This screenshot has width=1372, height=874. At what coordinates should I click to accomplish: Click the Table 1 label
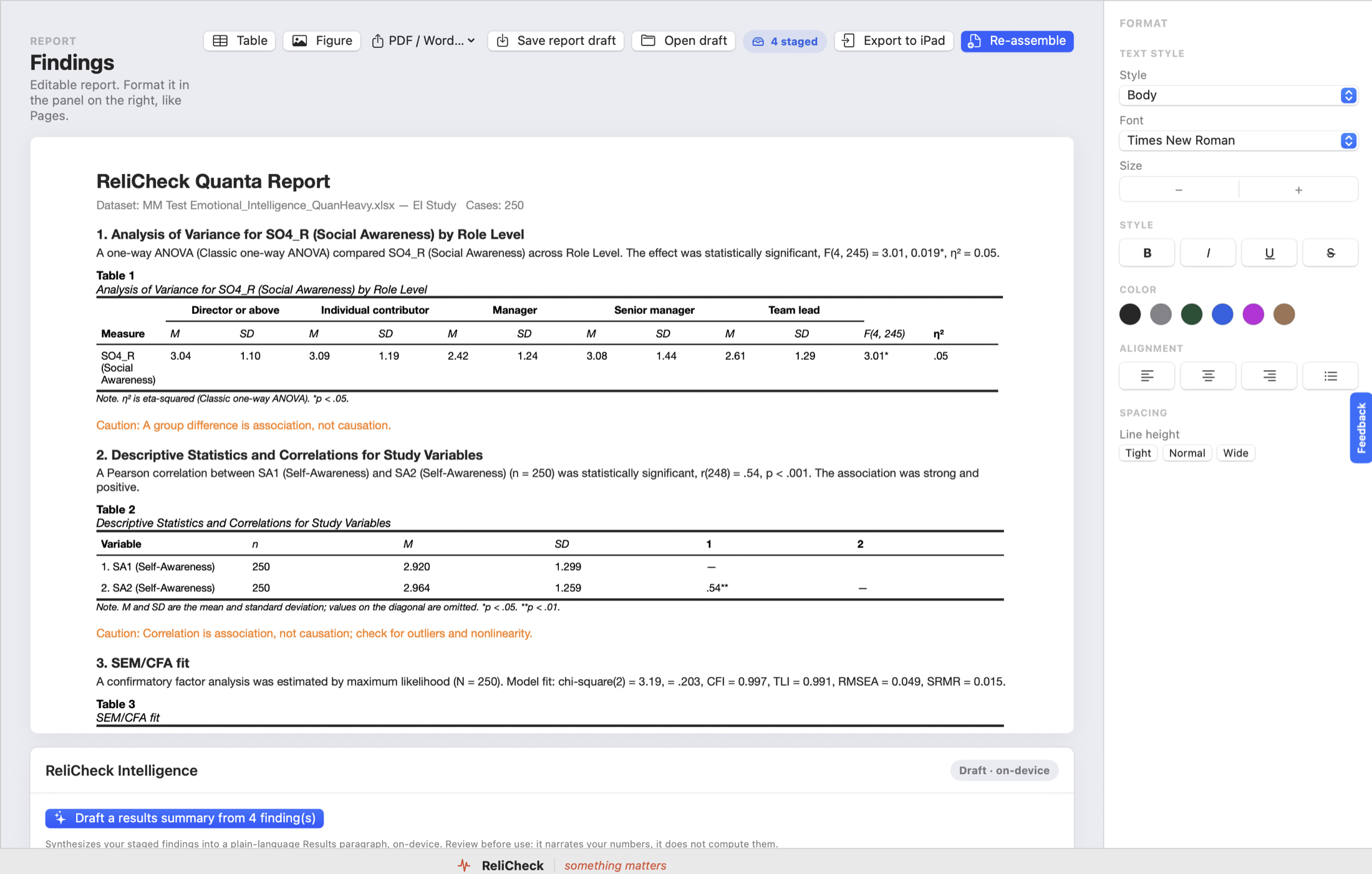[x=115, y=275]
